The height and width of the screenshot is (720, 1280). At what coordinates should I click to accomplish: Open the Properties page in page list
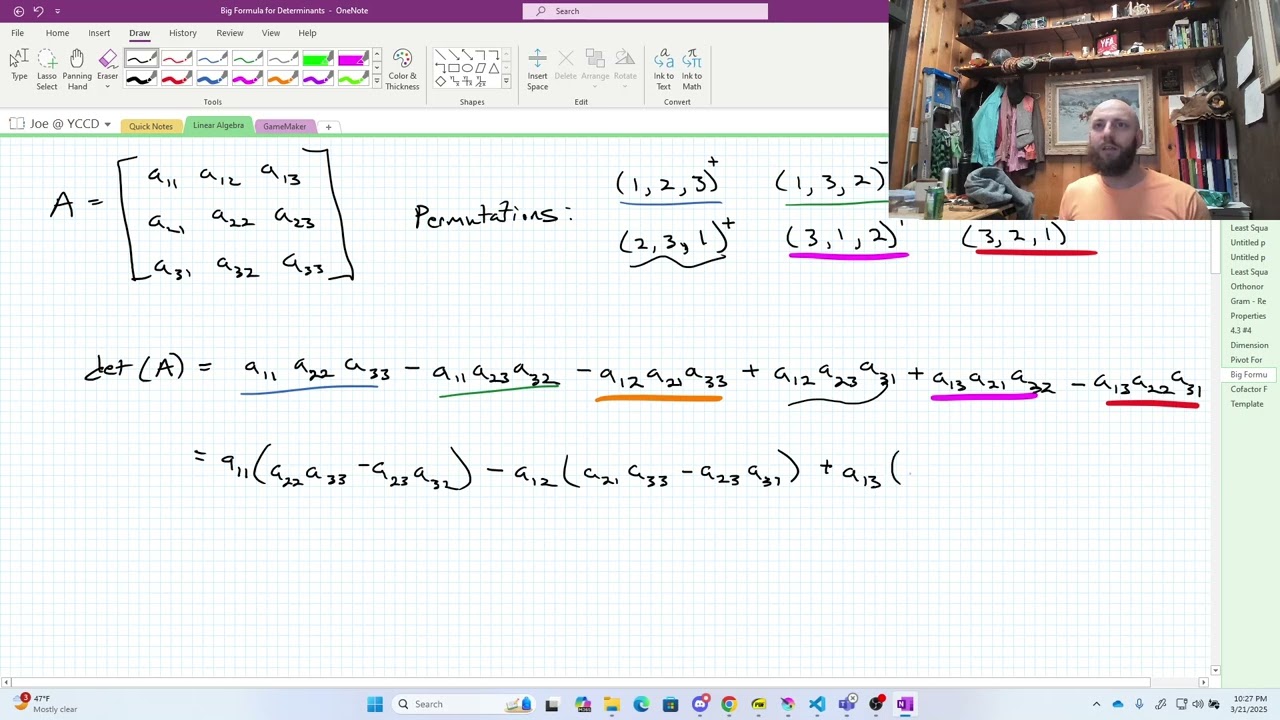pos(1248,316)
